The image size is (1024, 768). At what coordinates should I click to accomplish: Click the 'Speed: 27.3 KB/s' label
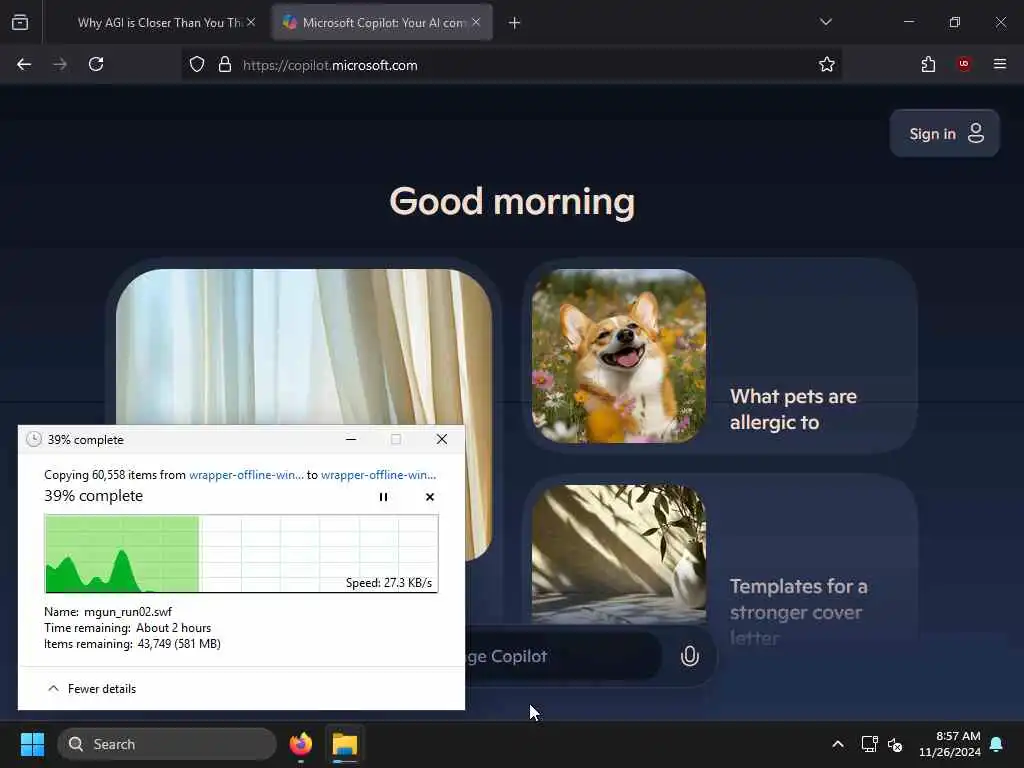(x=389, y=583)
